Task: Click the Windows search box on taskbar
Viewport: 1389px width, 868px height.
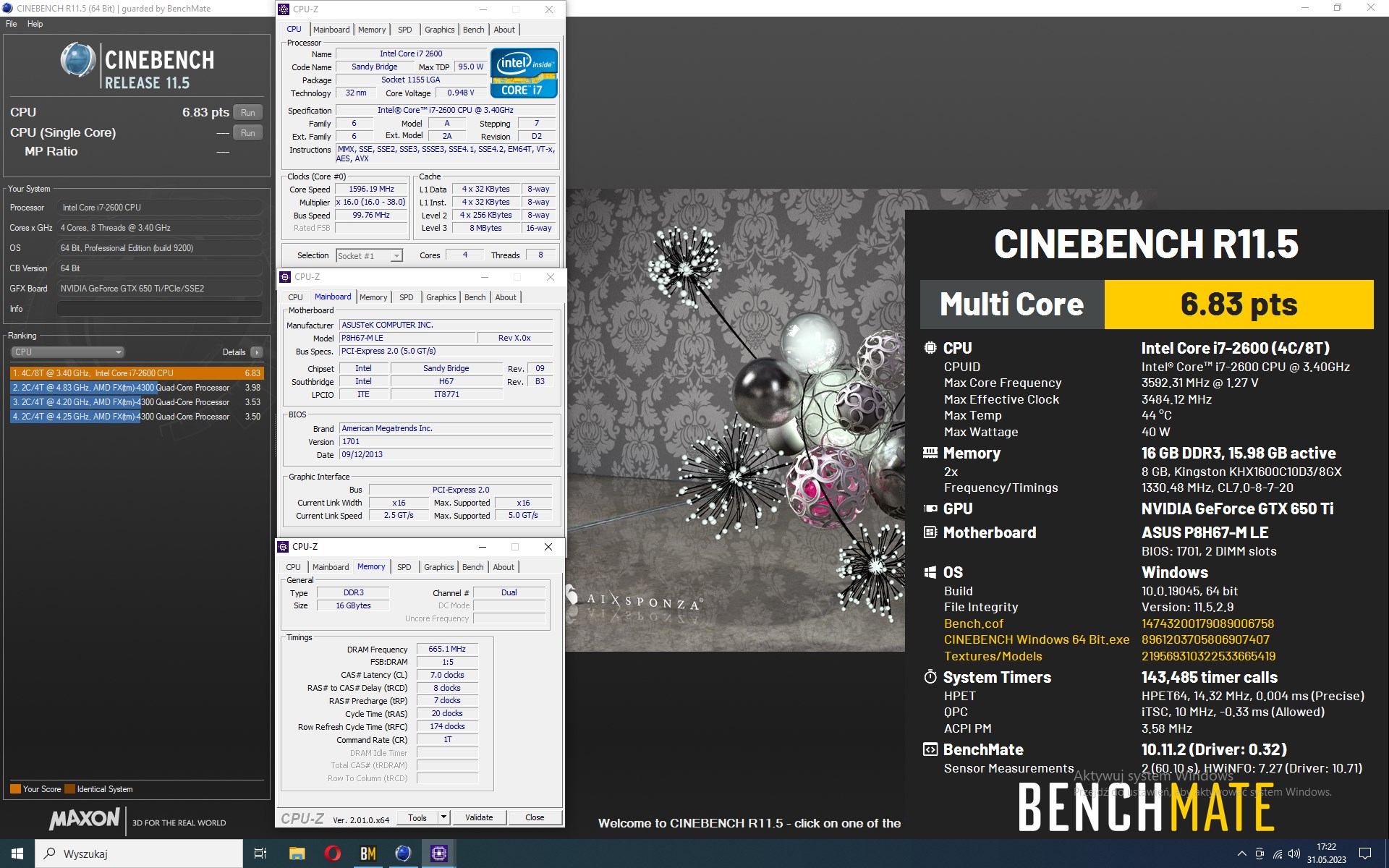Action: tap(139, 854)
